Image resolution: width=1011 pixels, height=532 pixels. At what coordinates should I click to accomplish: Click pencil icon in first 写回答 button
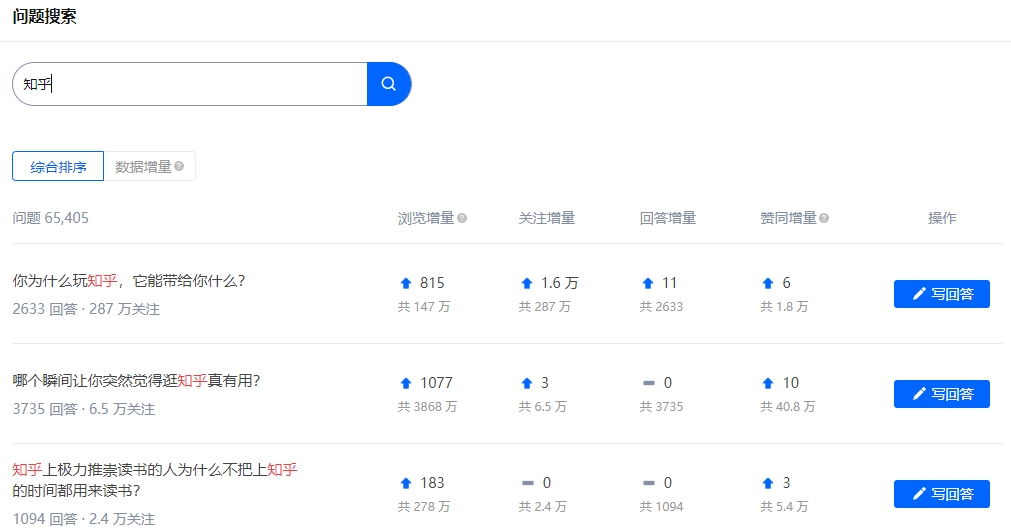click(x=919, y=294)
